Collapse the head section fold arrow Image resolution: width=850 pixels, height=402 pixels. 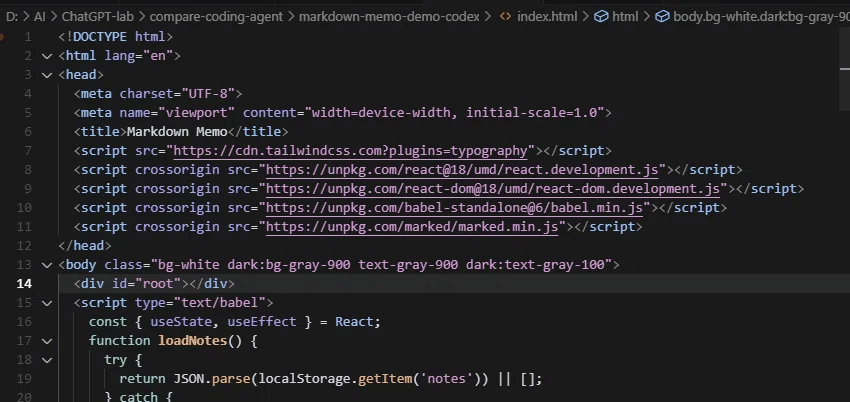[x=47, y=74]
